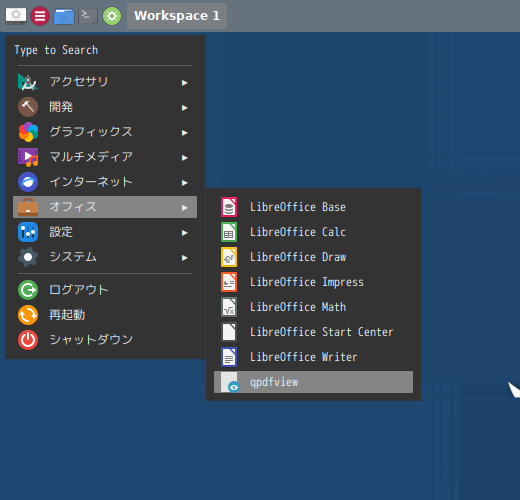Image resolution: width=520 pixels, height=500 pixels.
Task: Open the 設定 menu entry
Action: [x=105, y=232]
